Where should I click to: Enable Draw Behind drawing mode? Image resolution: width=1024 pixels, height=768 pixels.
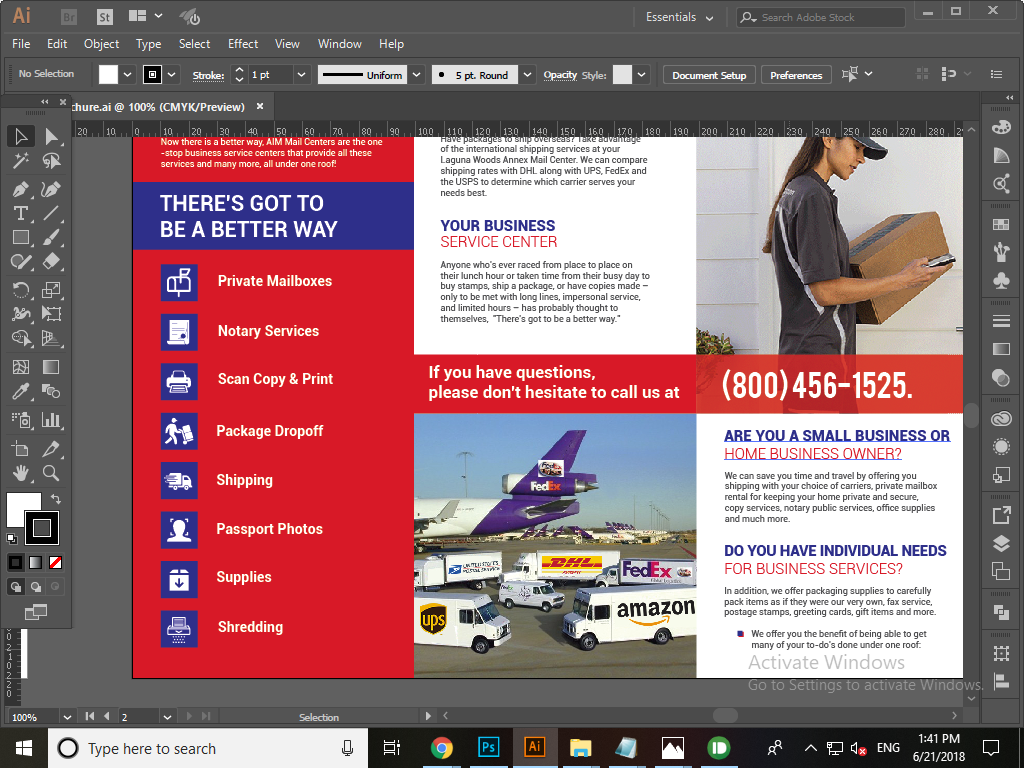point(35,587)
